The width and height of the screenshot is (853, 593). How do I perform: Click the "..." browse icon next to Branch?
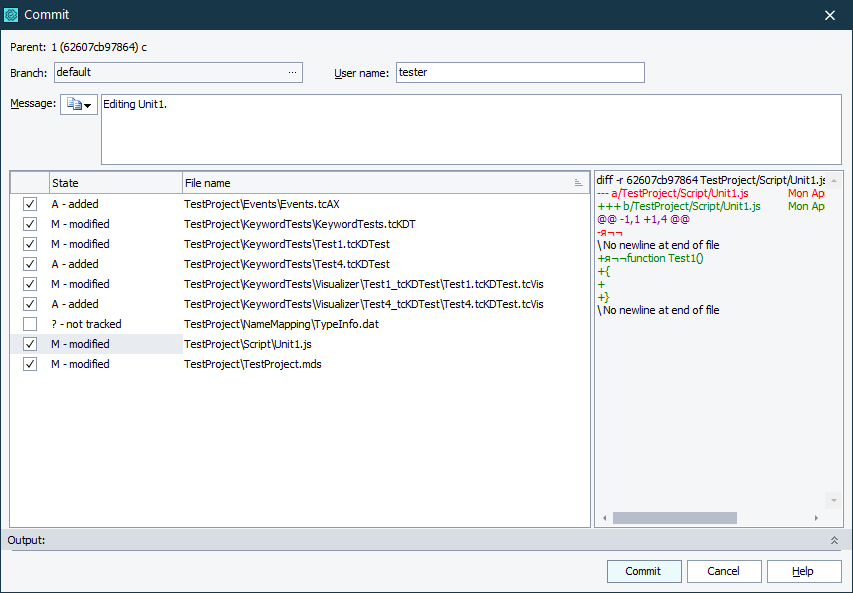click(292, 72)
